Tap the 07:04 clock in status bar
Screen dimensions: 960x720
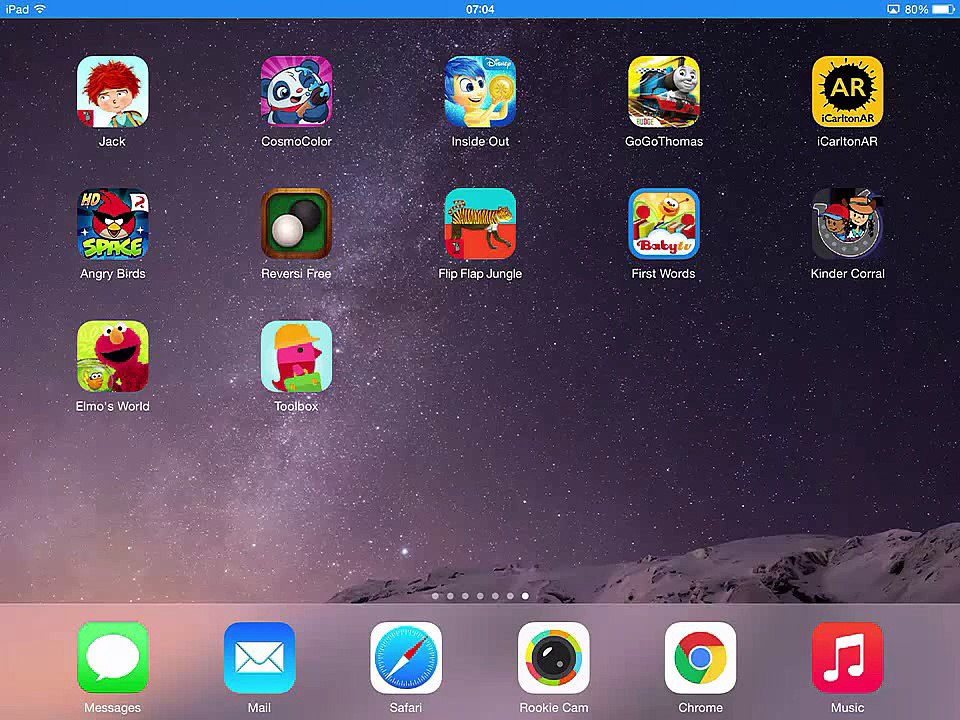click(480, 9)
